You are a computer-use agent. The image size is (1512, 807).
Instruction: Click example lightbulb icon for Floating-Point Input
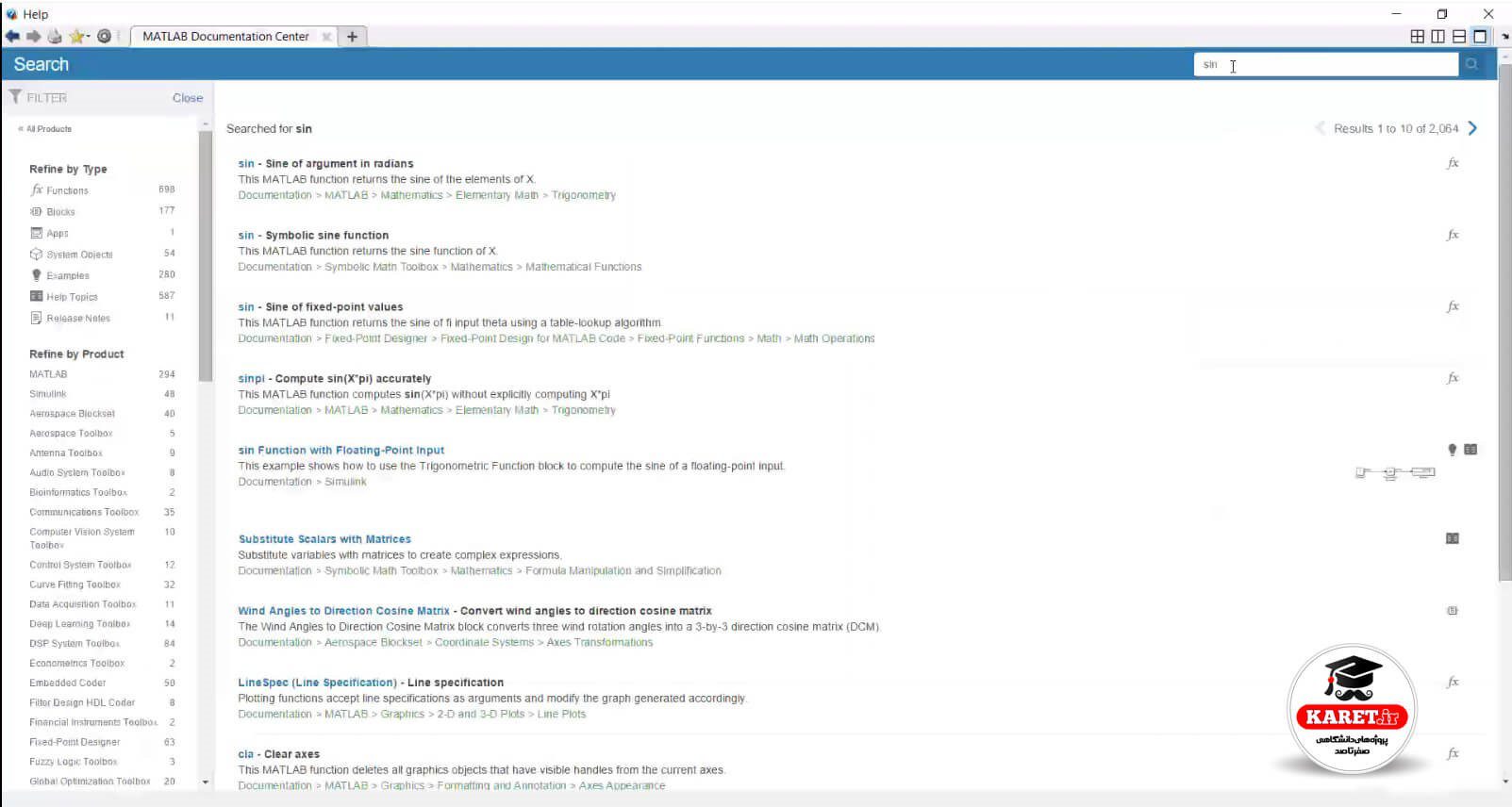1453,450
